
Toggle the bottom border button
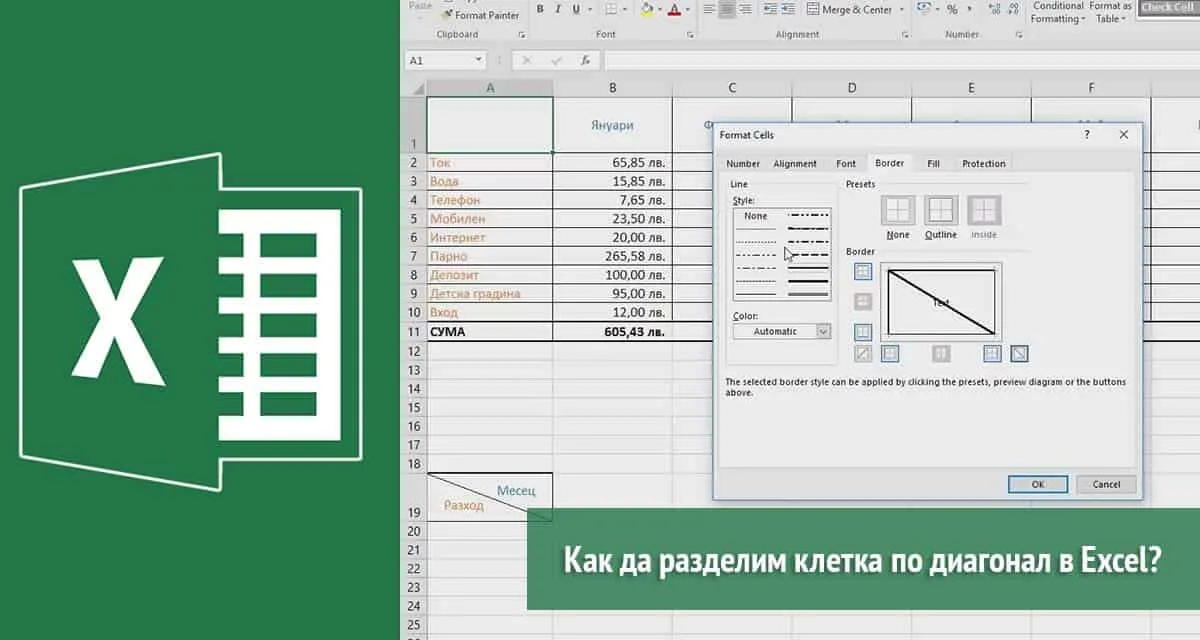pyautogui.click(x=863, y=332)
